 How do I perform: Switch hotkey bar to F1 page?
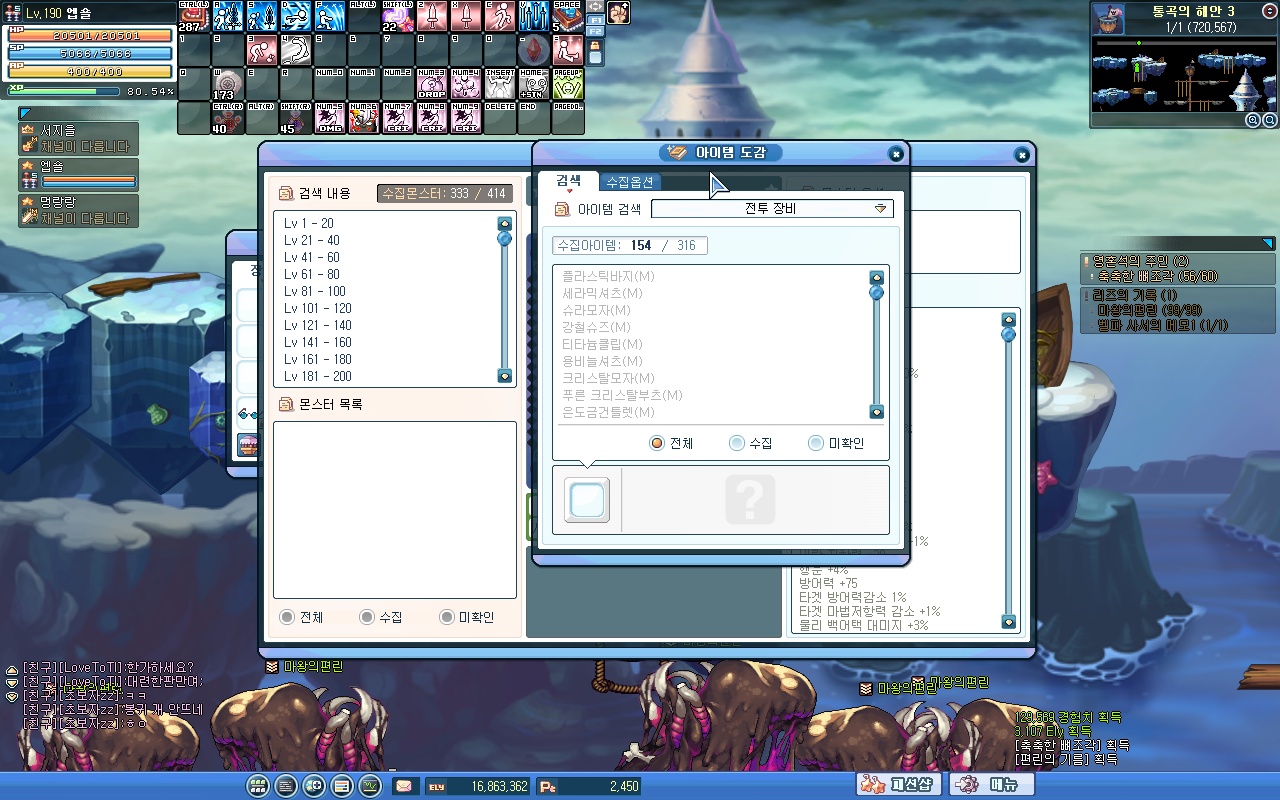pyautogui.click(x=595, y=19)
